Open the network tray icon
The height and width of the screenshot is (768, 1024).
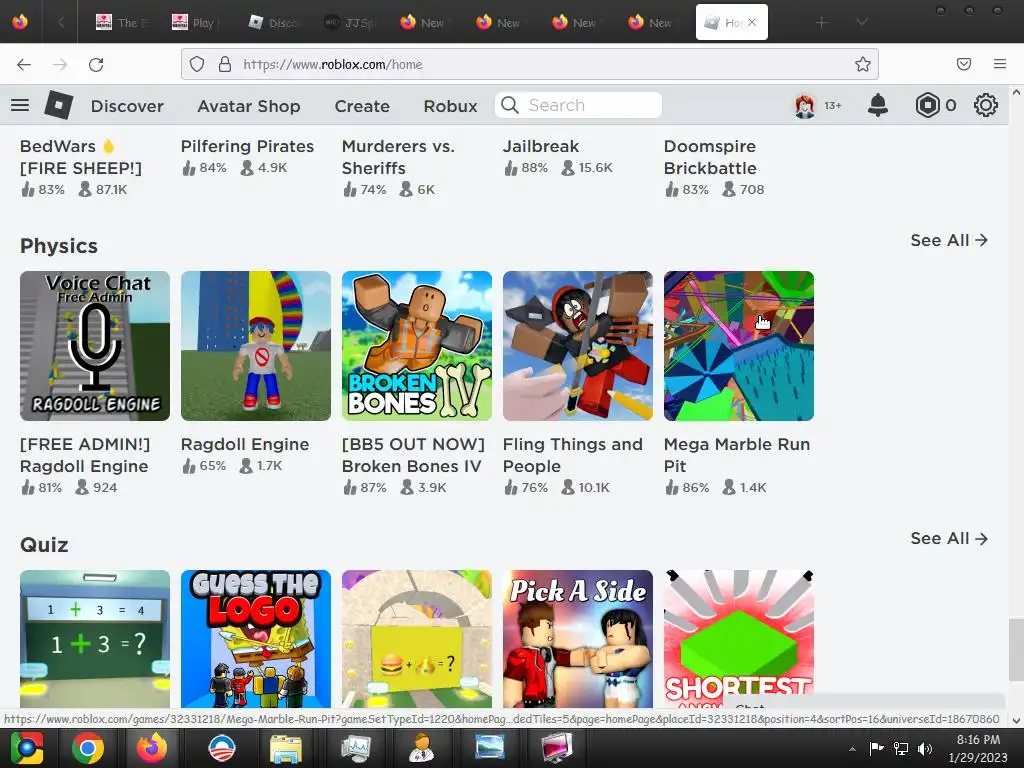click(x=901, y=748)
